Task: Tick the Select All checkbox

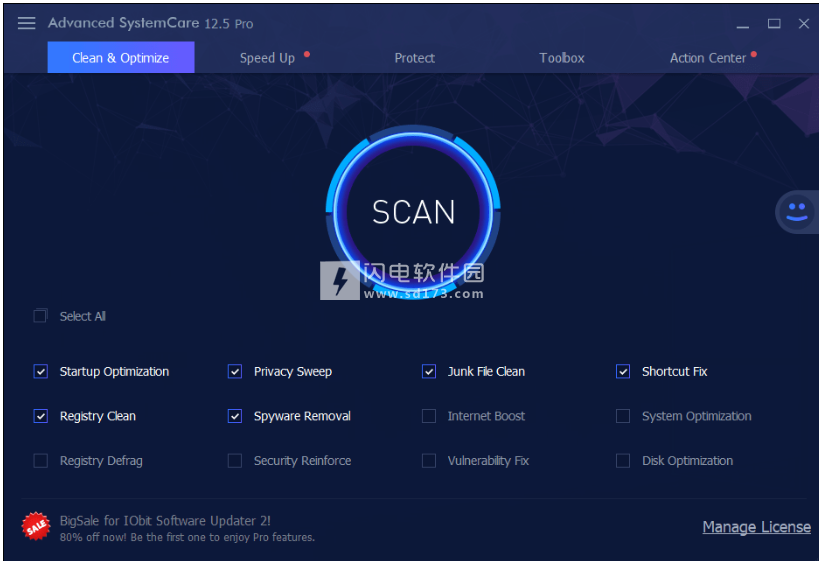Action: [x=40, y=316]
